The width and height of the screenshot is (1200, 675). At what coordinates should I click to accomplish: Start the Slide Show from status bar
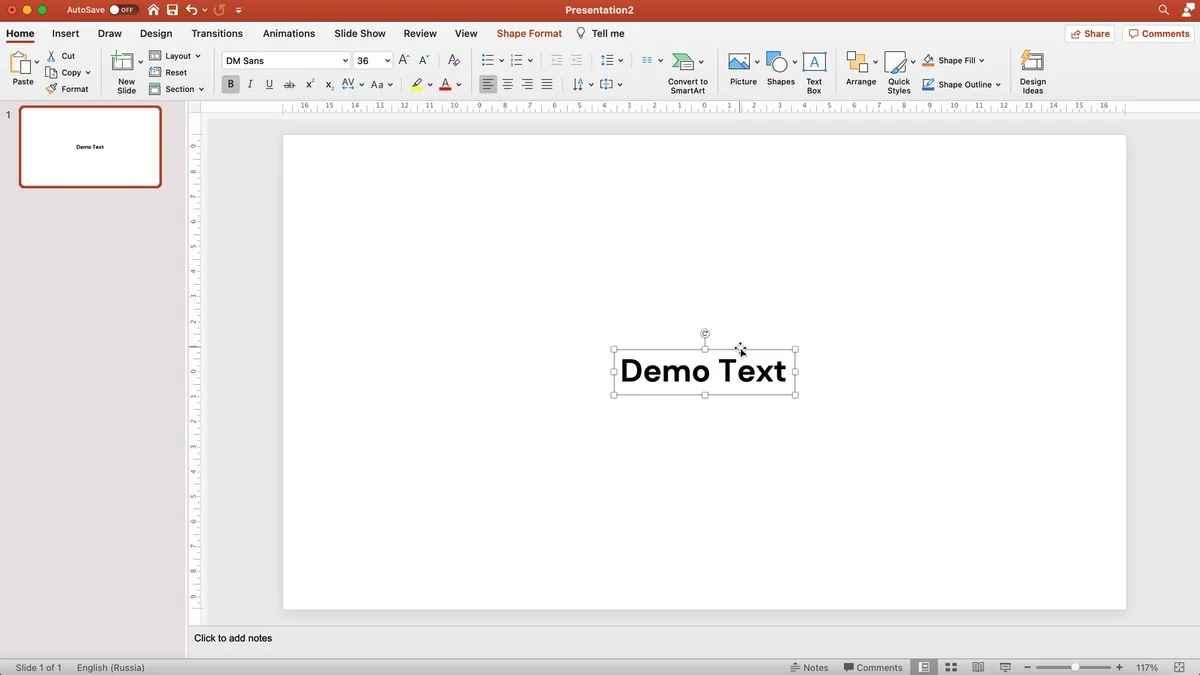coord(1004,667)
